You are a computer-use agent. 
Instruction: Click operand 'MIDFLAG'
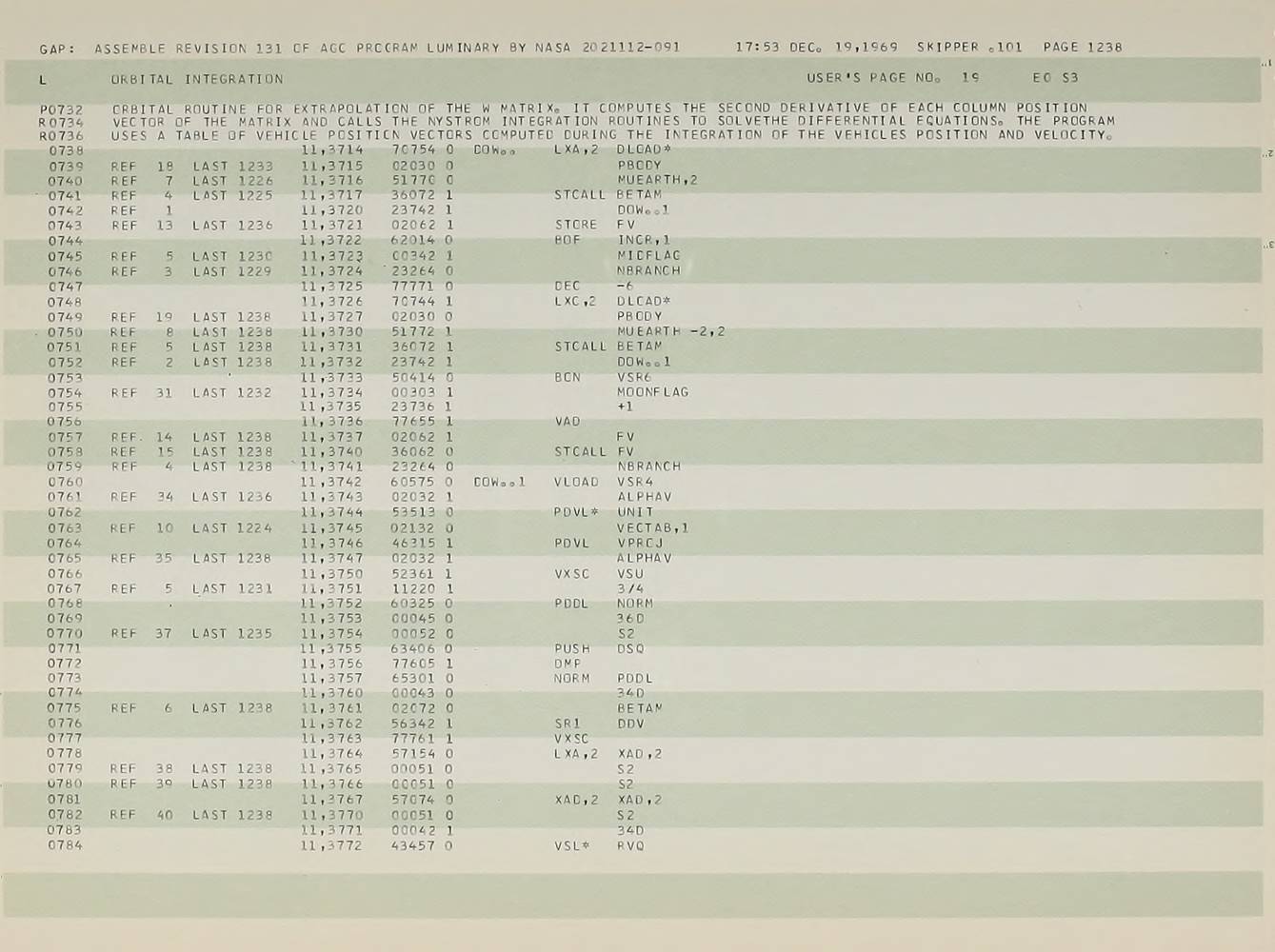(648, 255)
